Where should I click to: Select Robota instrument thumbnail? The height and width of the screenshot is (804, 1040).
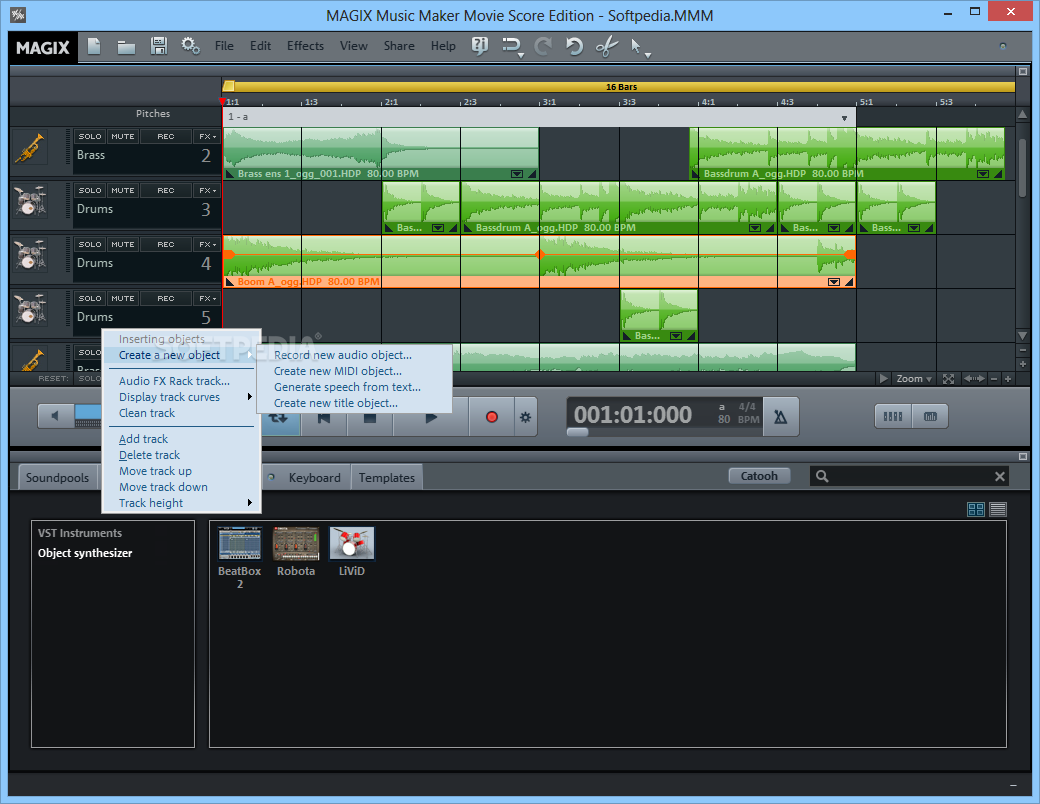click(296, 543)
